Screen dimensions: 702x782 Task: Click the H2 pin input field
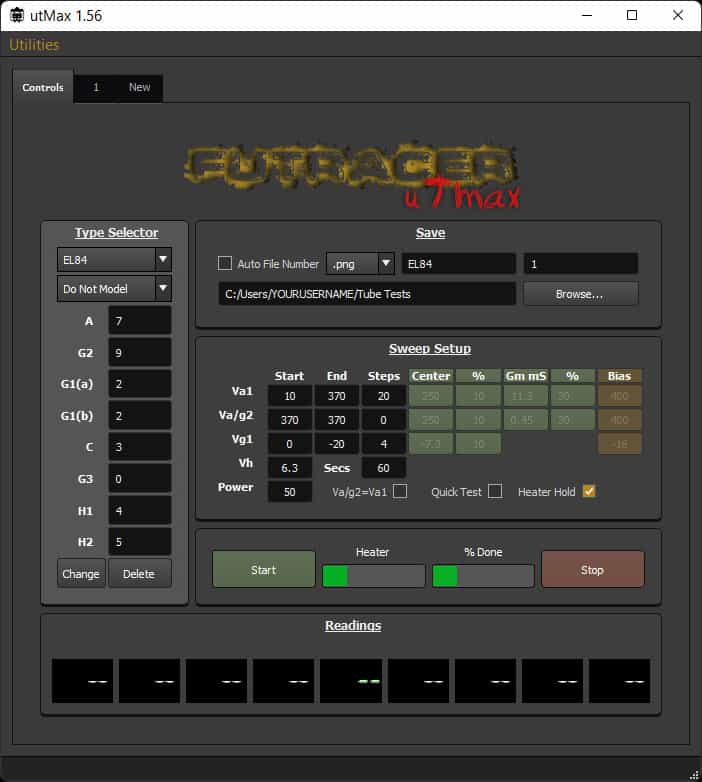(x=140, y=542)
